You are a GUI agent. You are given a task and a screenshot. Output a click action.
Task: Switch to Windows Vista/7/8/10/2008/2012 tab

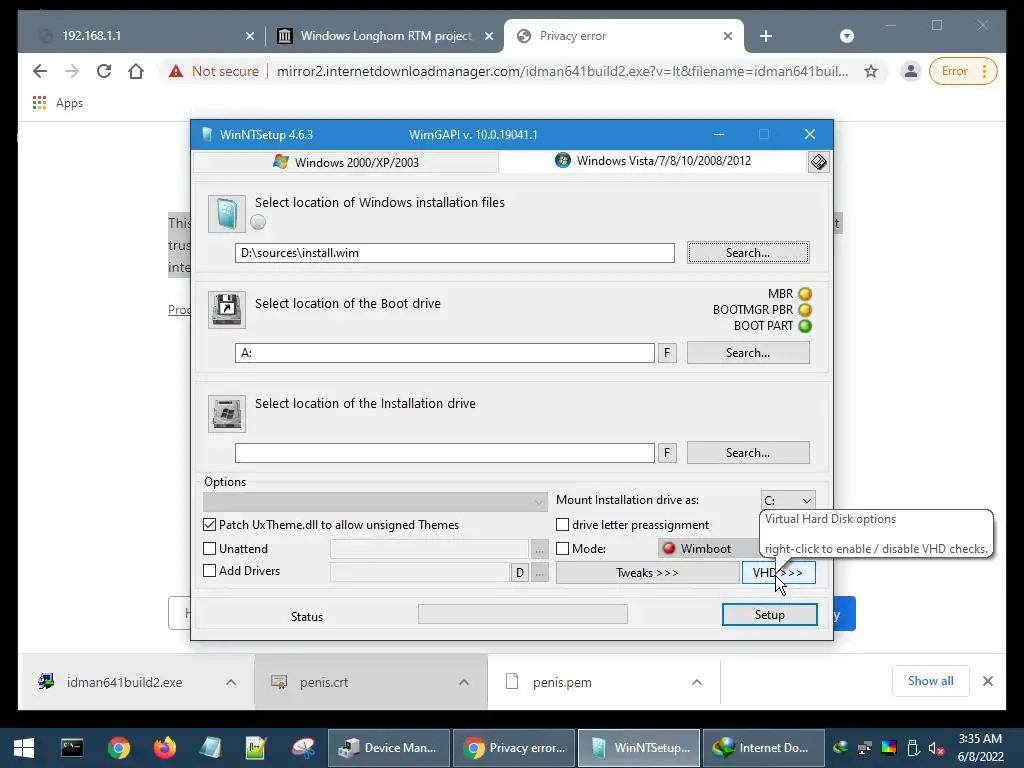[x=653, y=161]
